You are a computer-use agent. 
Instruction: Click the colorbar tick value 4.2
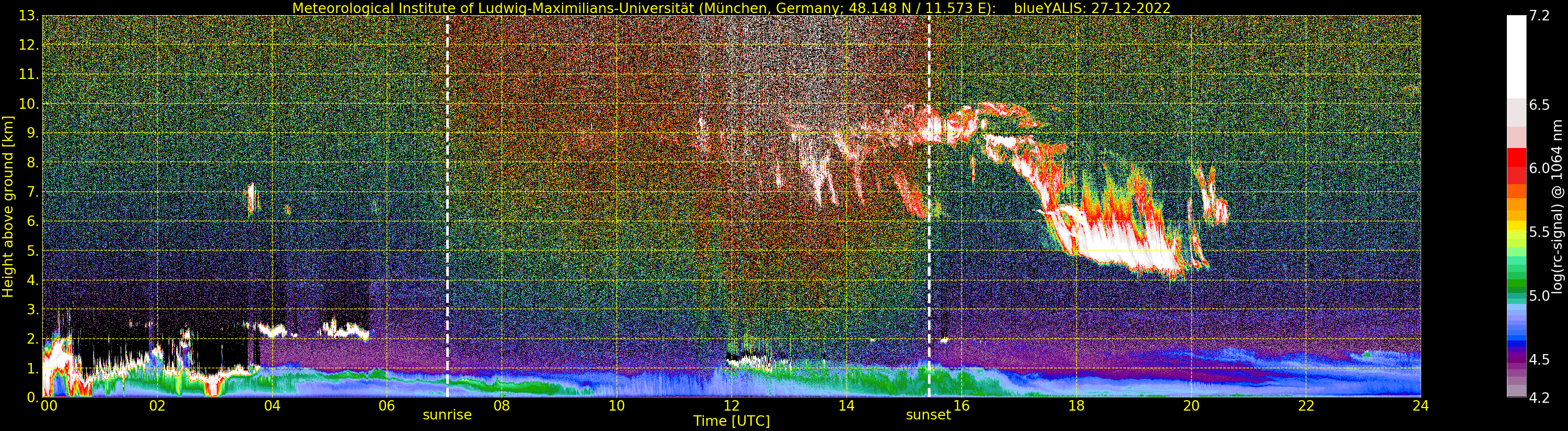(x=1539, y=398)
